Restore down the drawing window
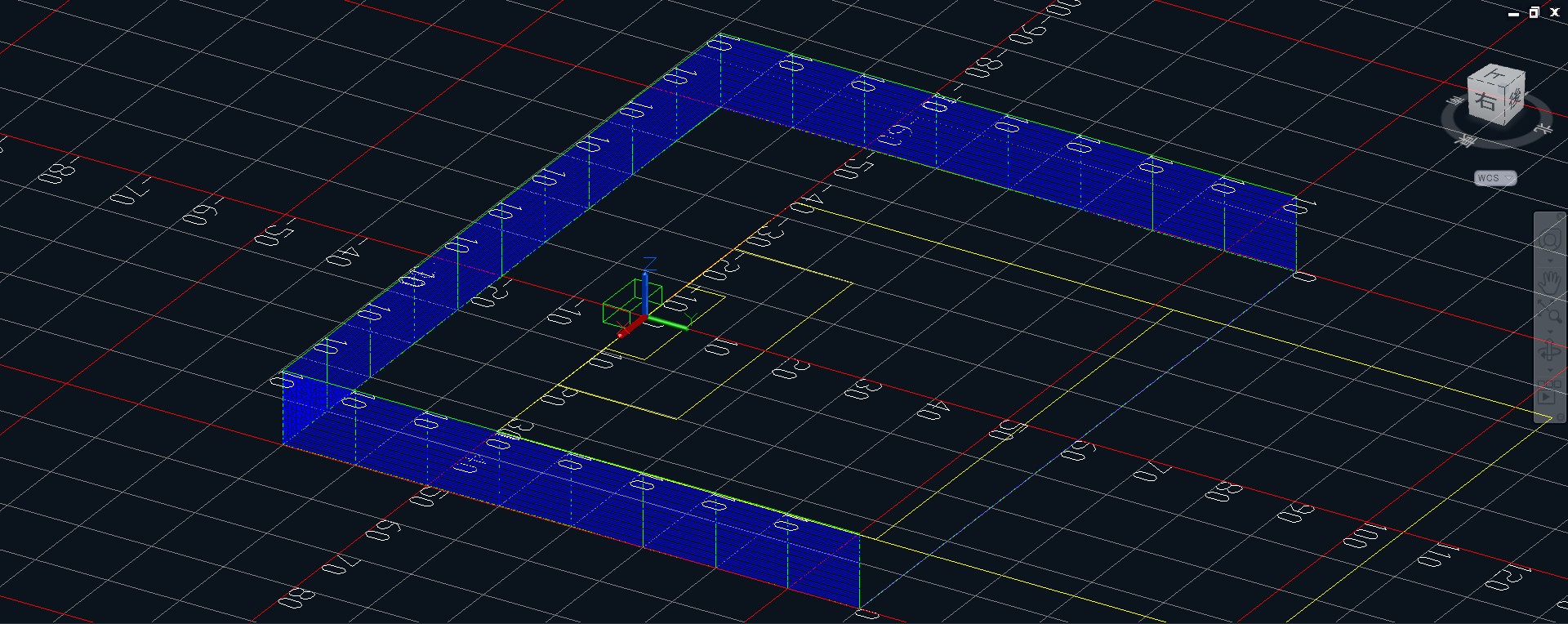1568x624 pixels. coord(1533,12)
